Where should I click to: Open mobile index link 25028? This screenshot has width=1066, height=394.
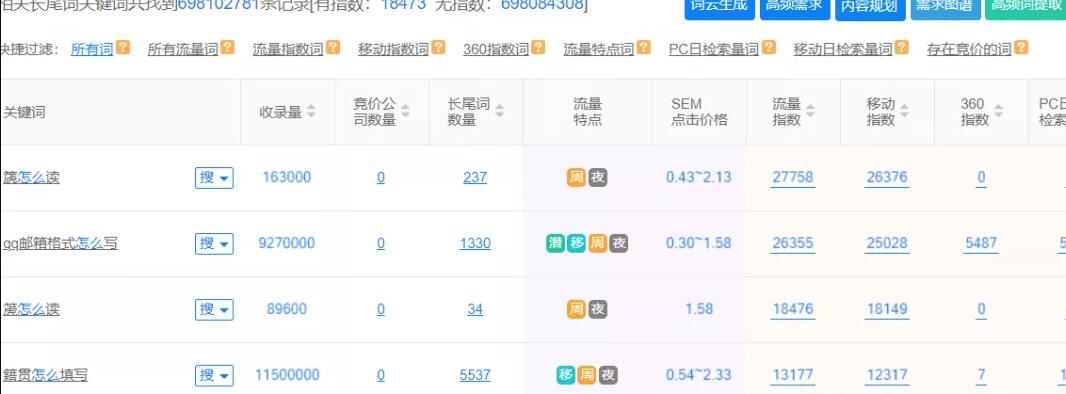(887, 243)
